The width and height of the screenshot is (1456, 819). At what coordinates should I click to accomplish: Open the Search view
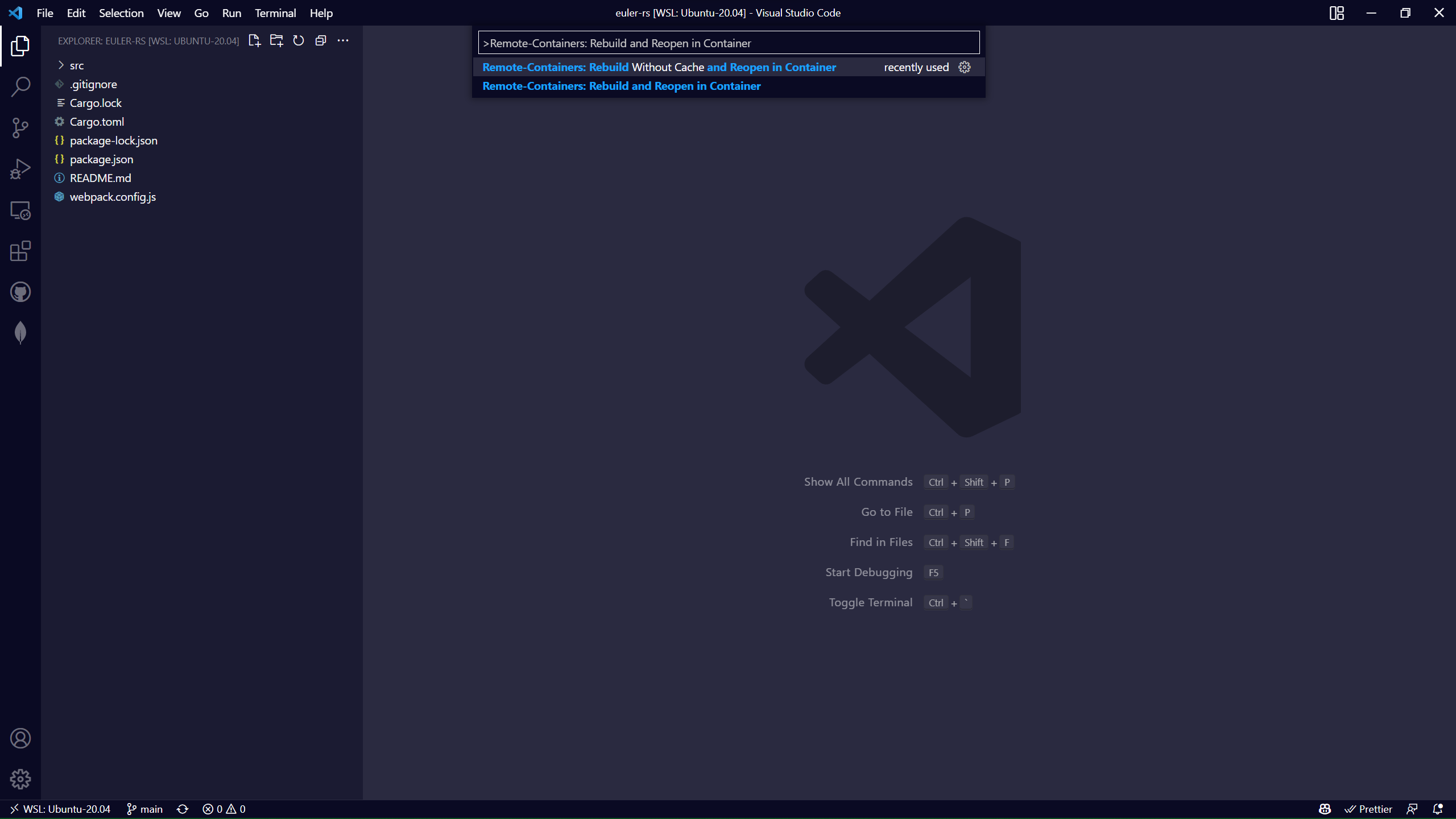tap(20, 87)
